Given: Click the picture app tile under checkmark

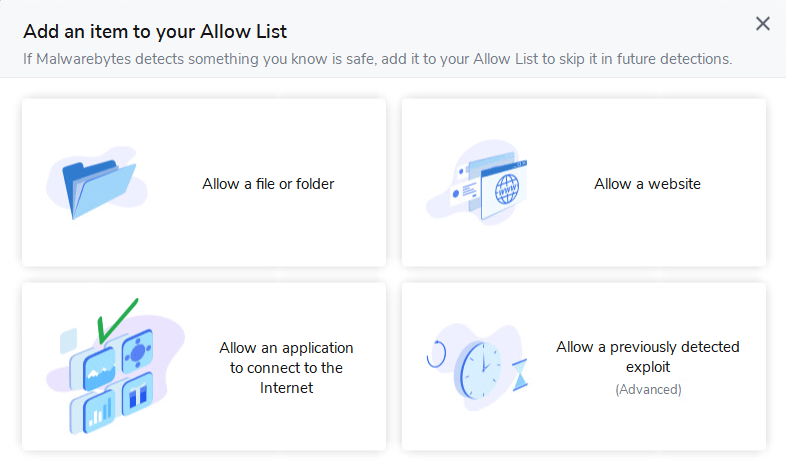Looking at the screenshot, I should [100, 368].
